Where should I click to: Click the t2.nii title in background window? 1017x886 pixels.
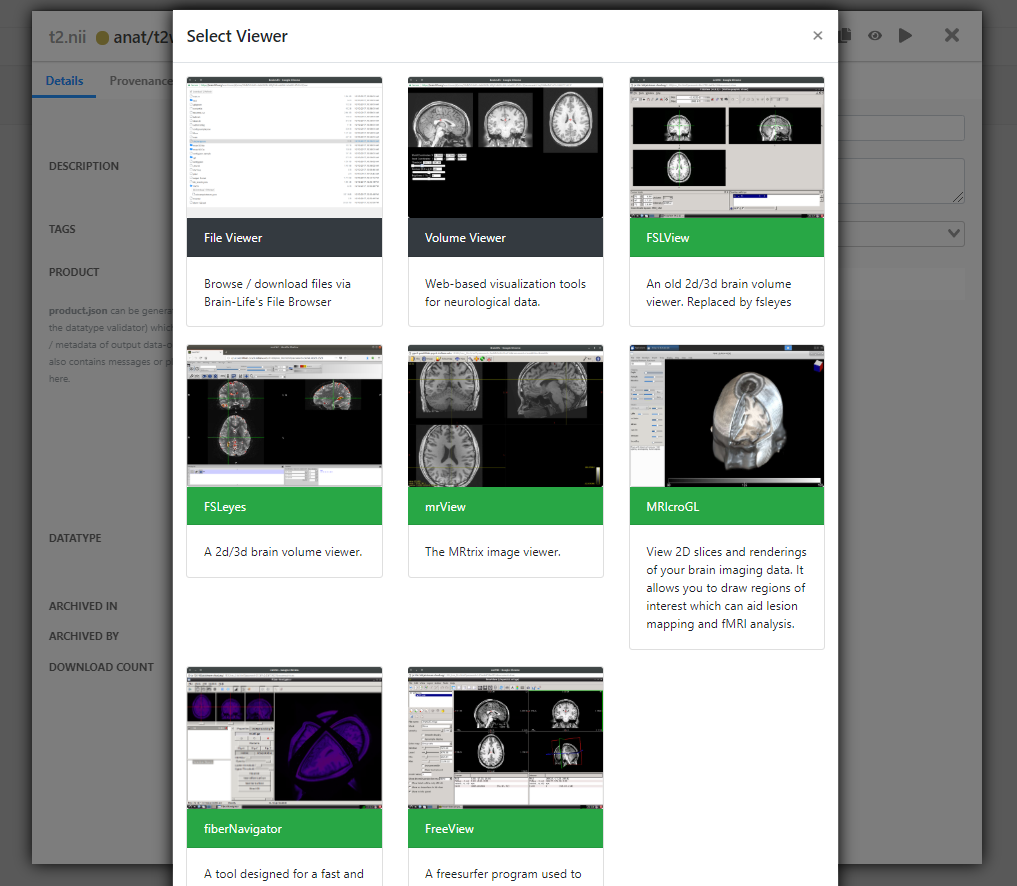click(x=67, y=37)
